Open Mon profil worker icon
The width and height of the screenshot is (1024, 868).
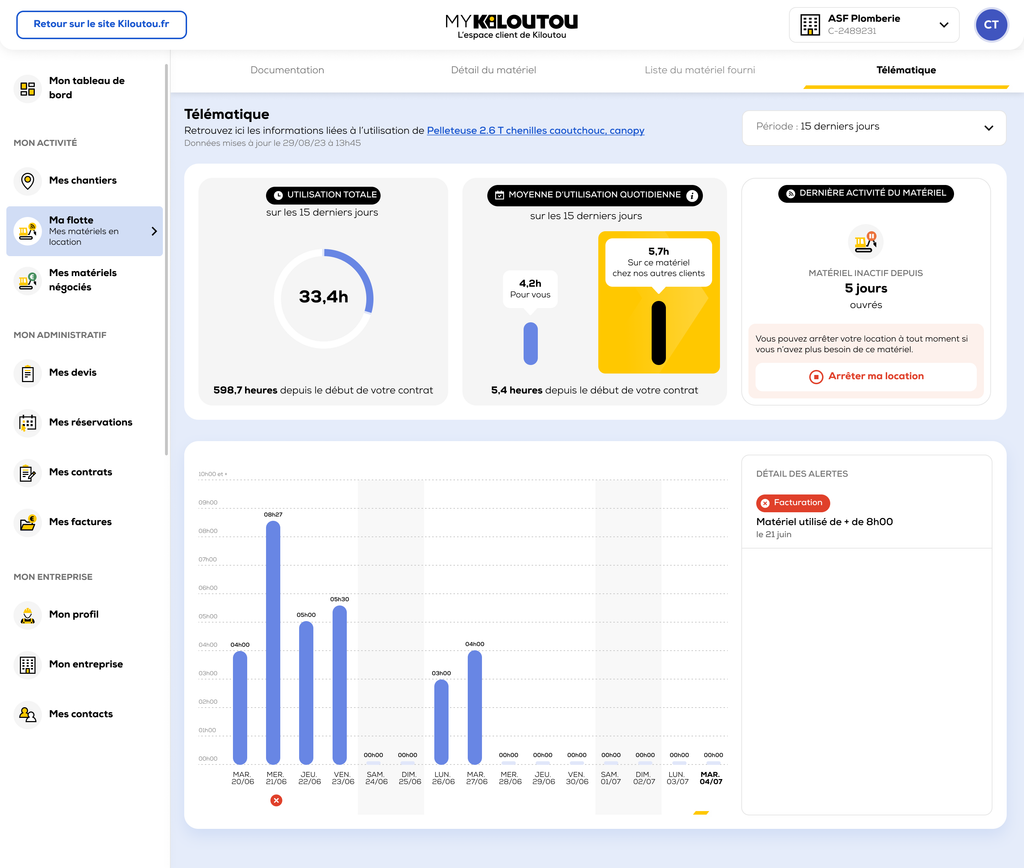27,615
